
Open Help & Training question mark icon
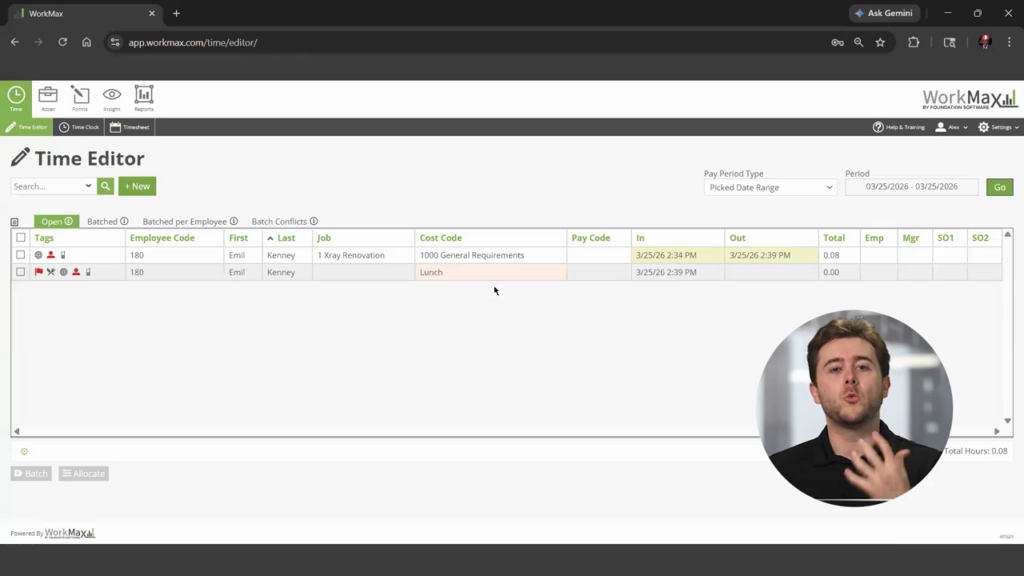click(x=878, y=128)
